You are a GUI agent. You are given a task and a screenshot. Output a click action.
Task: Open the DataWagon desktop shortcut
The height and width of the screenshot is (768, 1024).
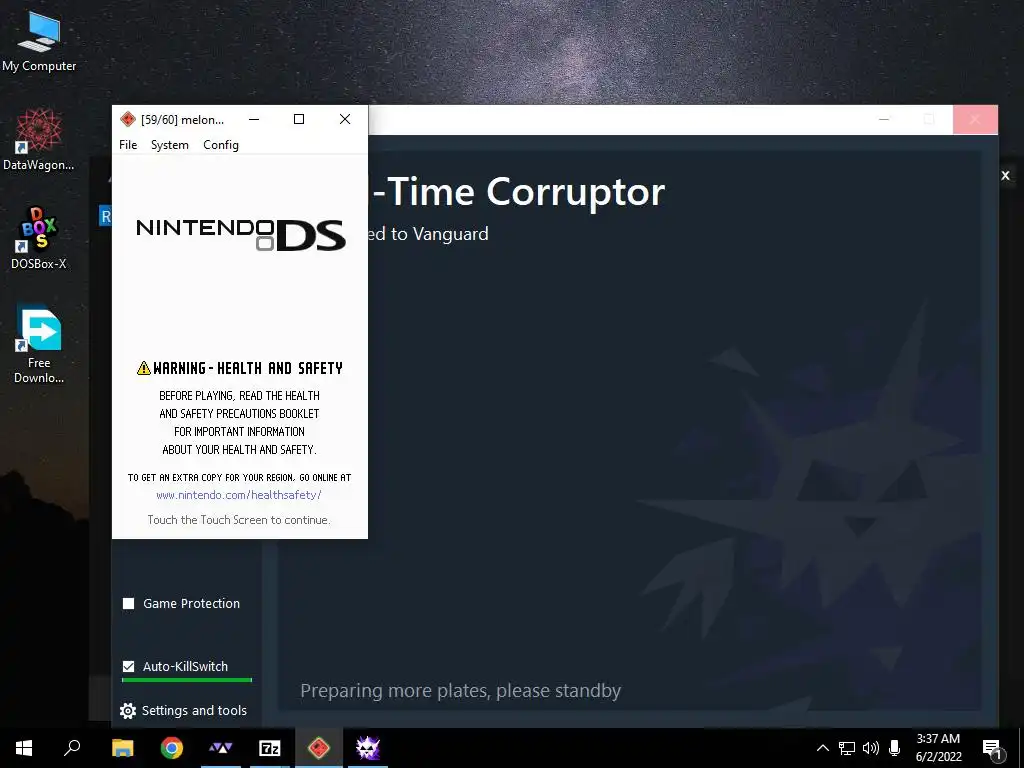(39, 140)
